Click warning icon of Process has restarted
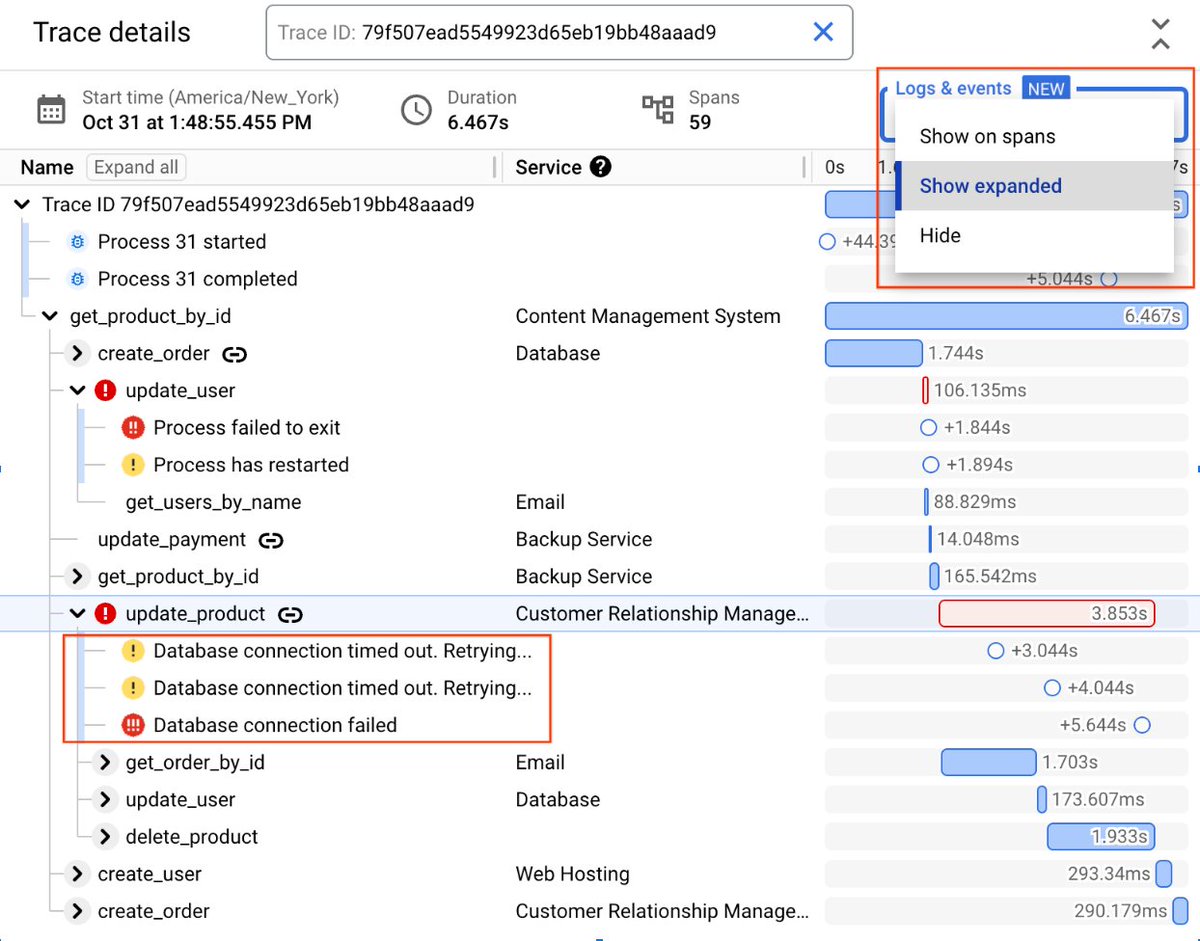The height and width of the screenshot is (941, 1200). coord(133,465)
